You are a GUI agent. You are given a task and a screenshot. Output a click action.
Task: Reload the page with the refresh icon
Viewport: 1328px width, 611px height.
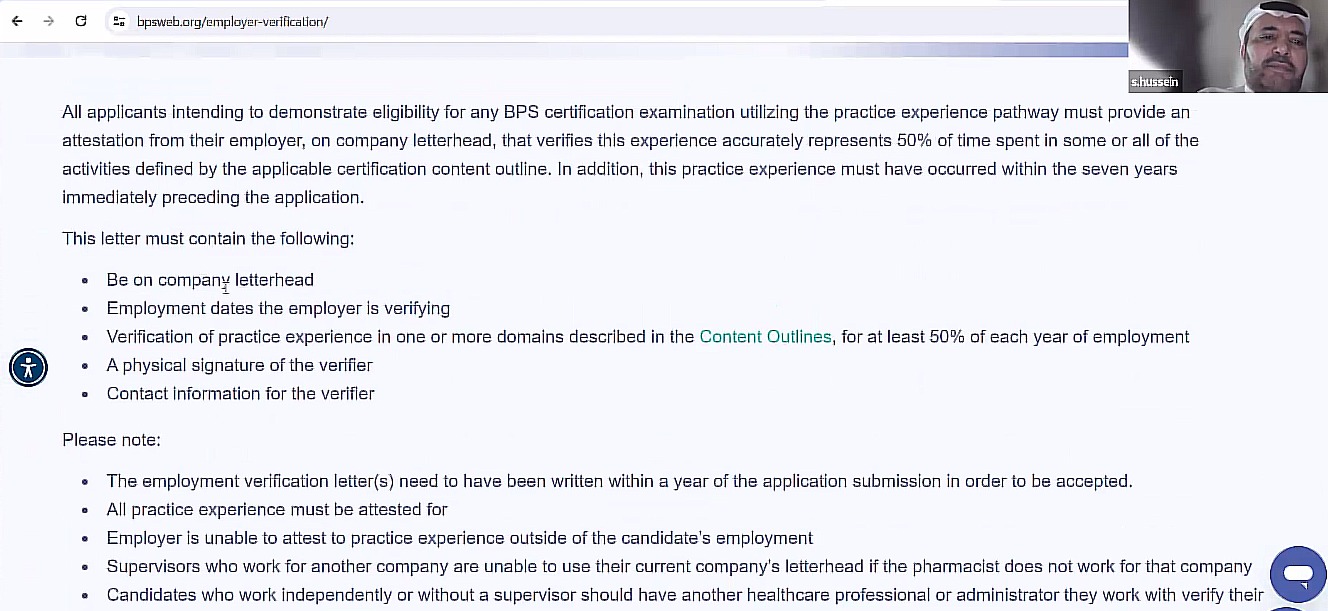click(x=81, y=21)
